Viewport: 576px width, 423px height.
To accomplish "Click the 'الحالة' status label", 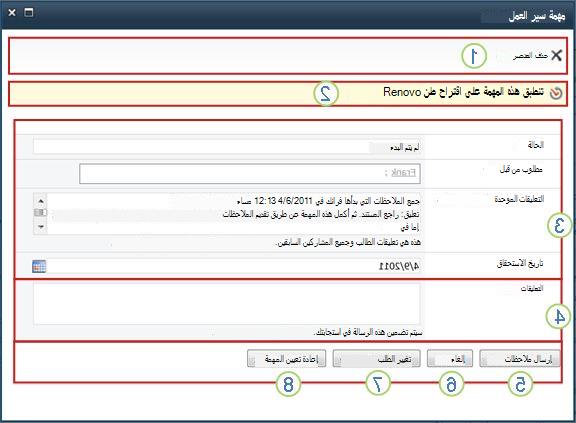I will 536,145.
